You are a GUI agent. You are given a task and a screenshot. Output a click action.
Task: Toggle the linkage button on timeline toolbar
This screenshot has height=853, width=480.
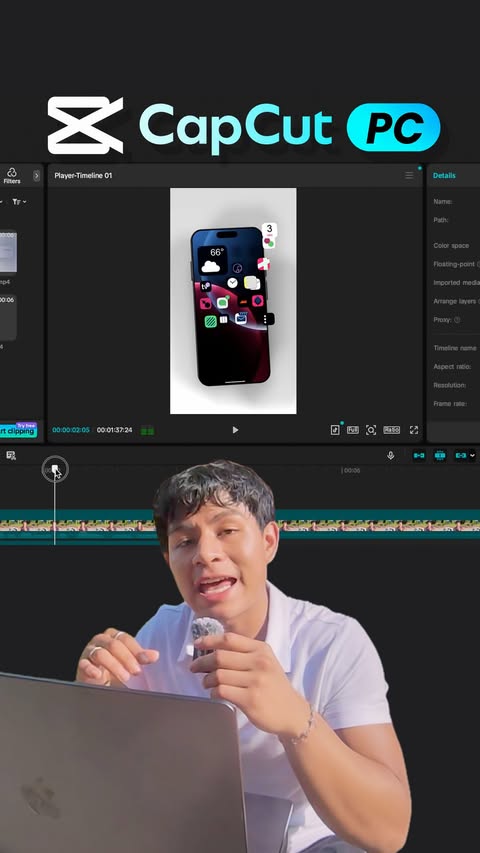460,455
